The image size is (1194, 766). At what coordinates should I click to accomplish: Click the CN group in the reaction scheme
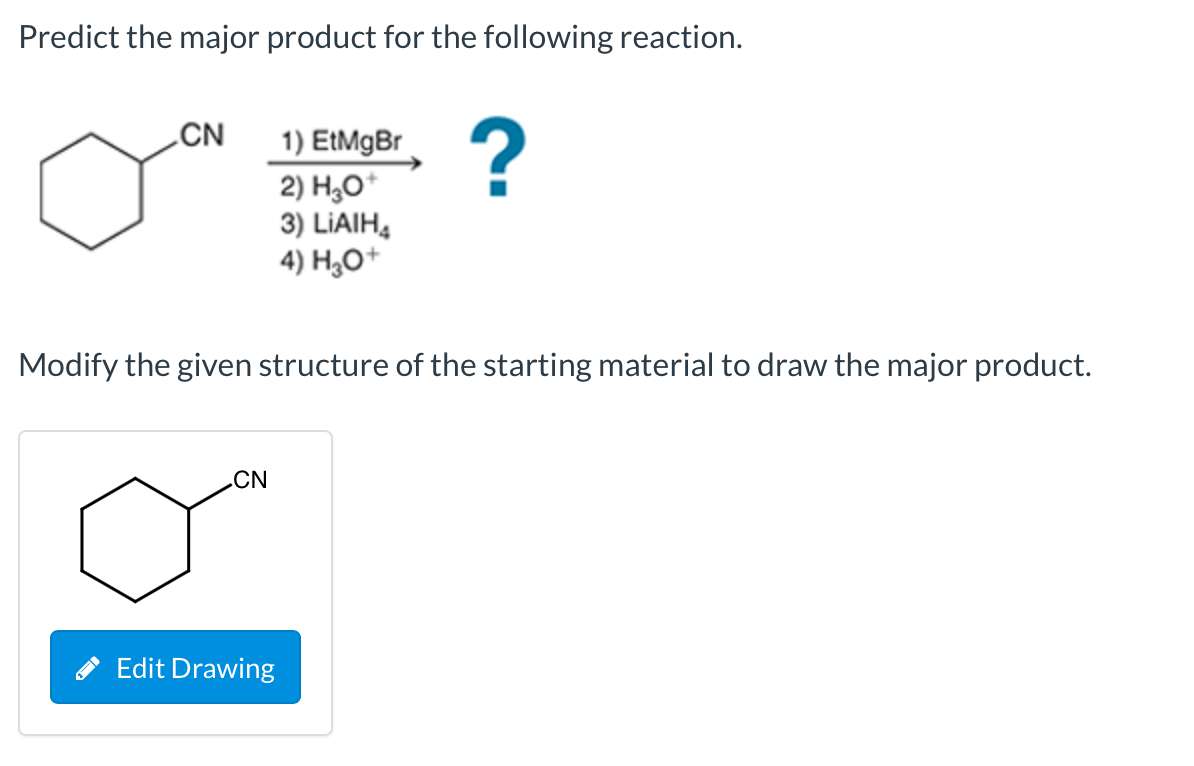tap(201, 134)
